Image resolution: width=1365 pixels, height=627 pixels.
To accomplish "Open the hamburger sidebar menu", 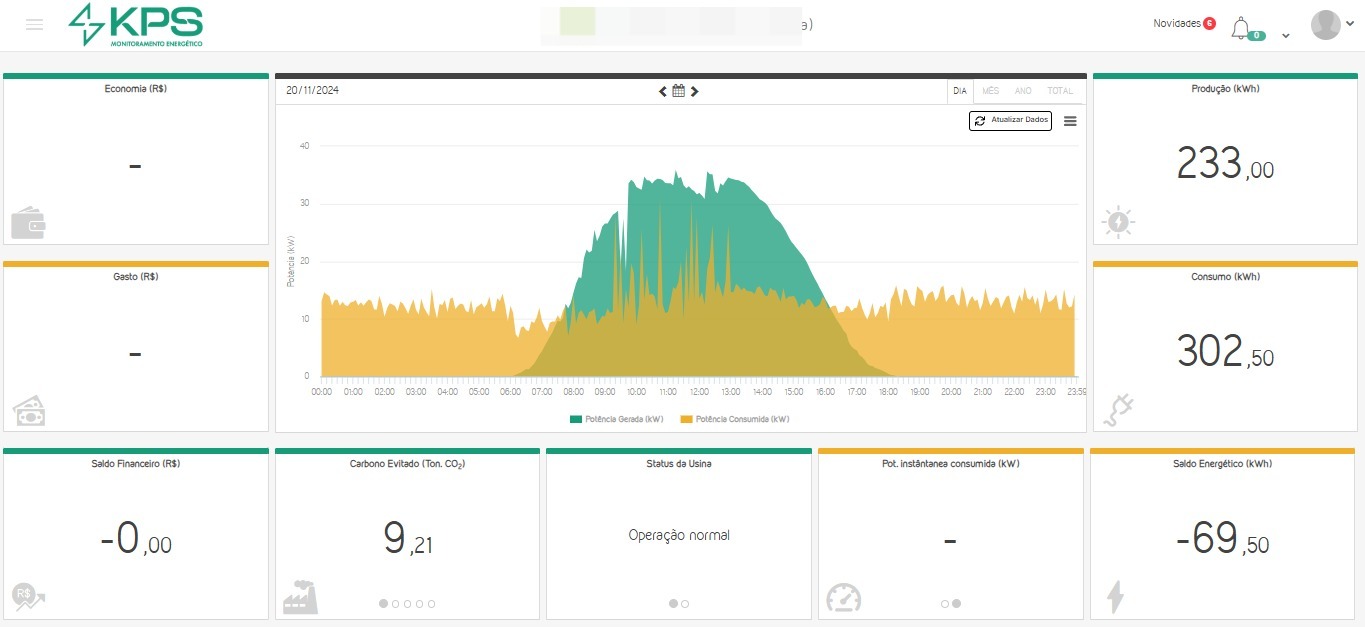I will pos(35,25).
